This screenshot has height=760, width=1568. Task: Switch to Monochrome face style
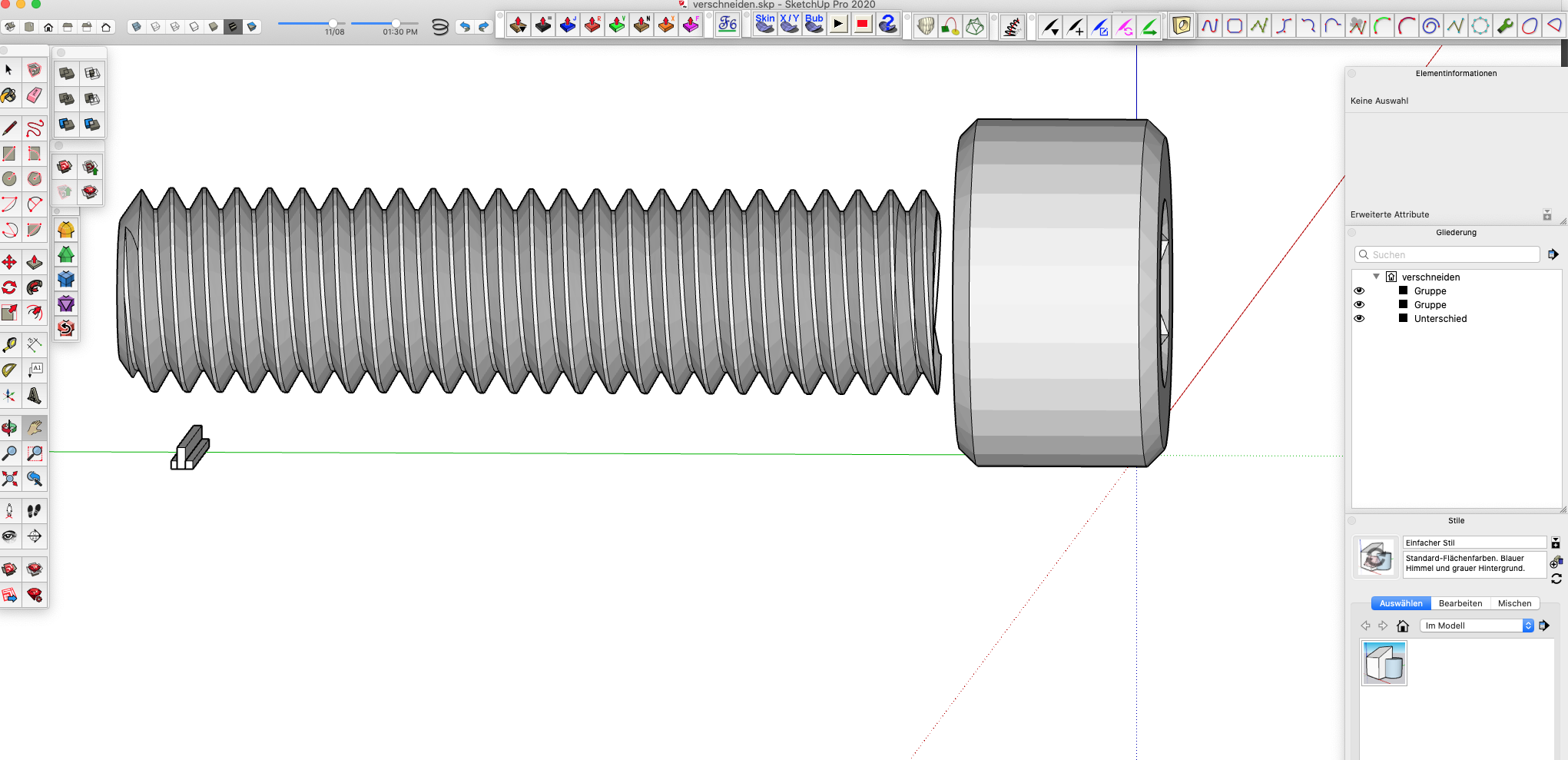point(251,27)
